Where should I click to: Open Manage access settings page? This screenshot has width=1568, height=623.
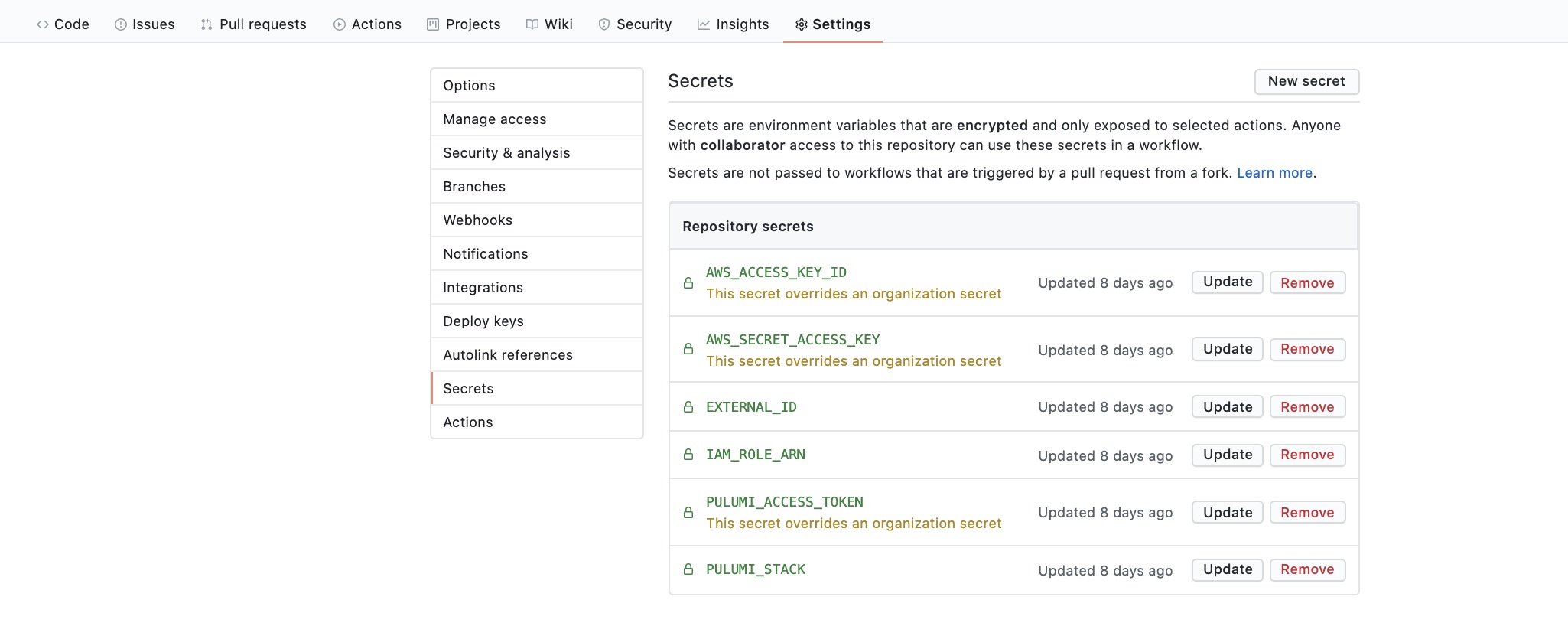(x=495, y=119)
